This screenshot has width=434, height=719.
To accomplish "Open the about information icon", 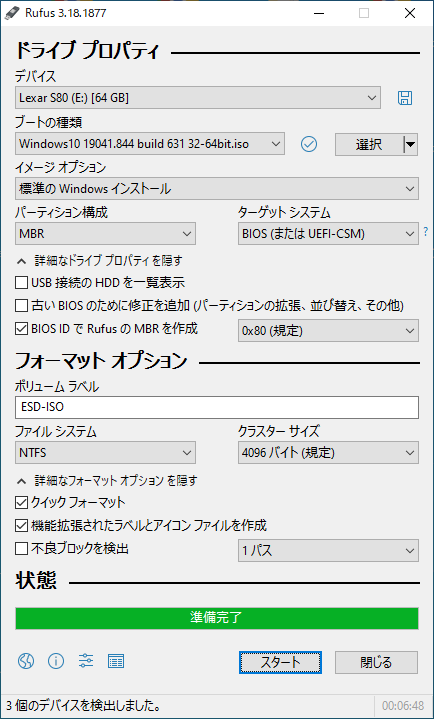I will [x=56, y=661].
